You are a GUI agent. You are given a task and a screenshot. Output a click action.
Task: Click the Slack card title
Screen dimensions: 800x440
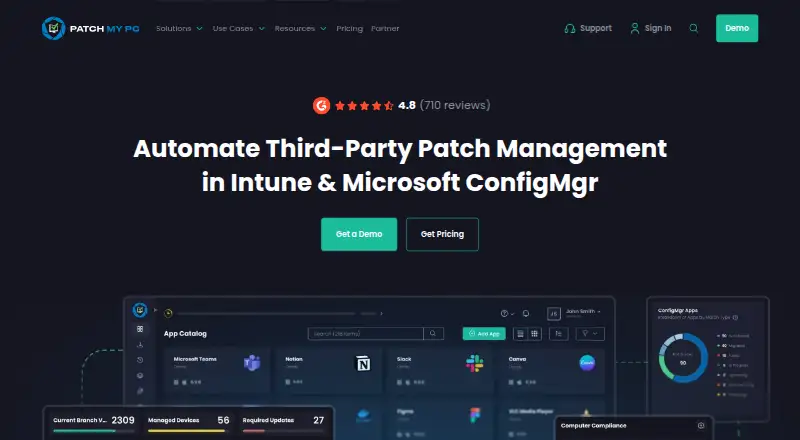pyautogui.click(x=404, y=359)
